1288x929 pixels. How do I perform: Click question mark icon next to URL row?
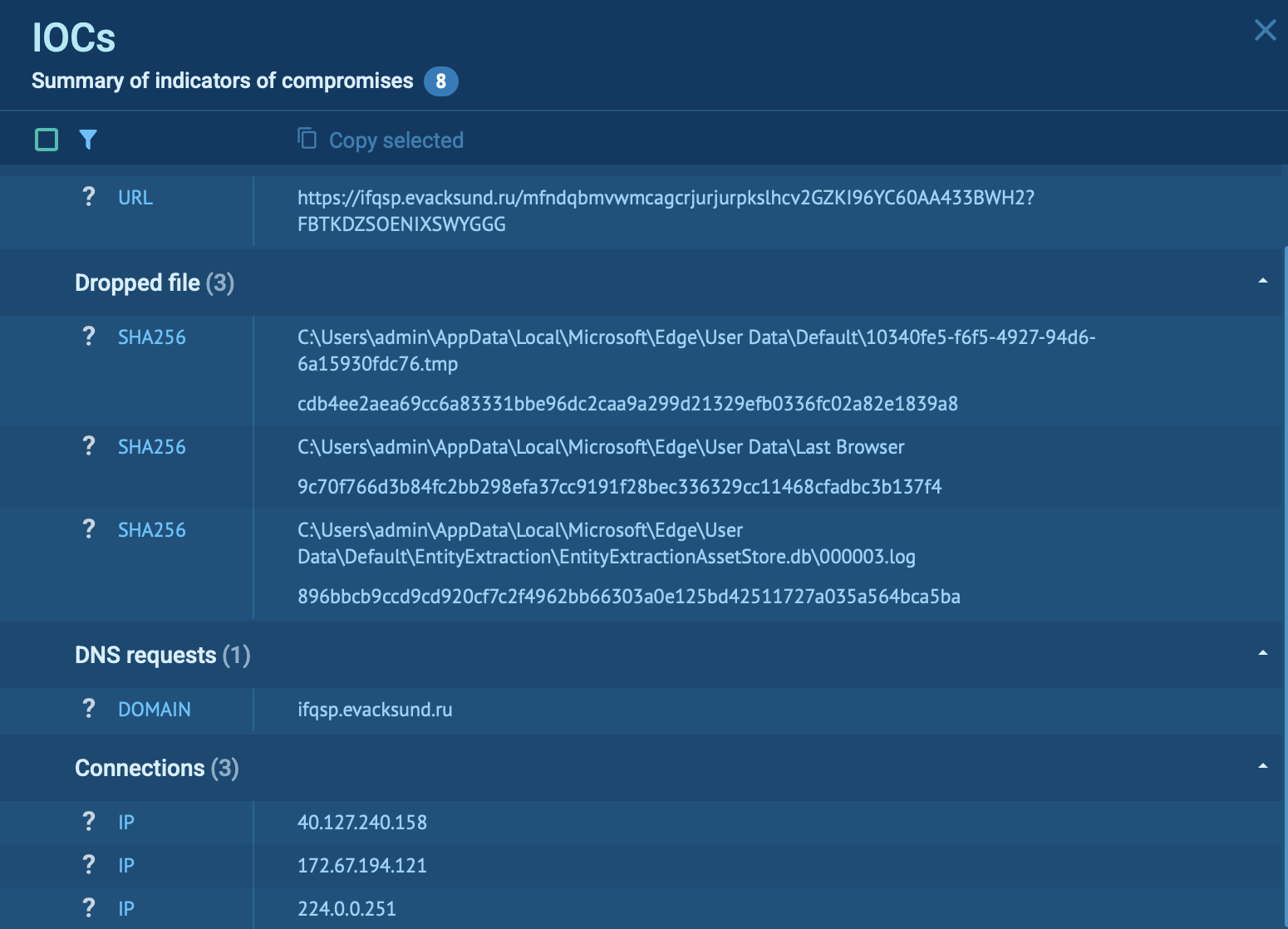coord(89,197)
